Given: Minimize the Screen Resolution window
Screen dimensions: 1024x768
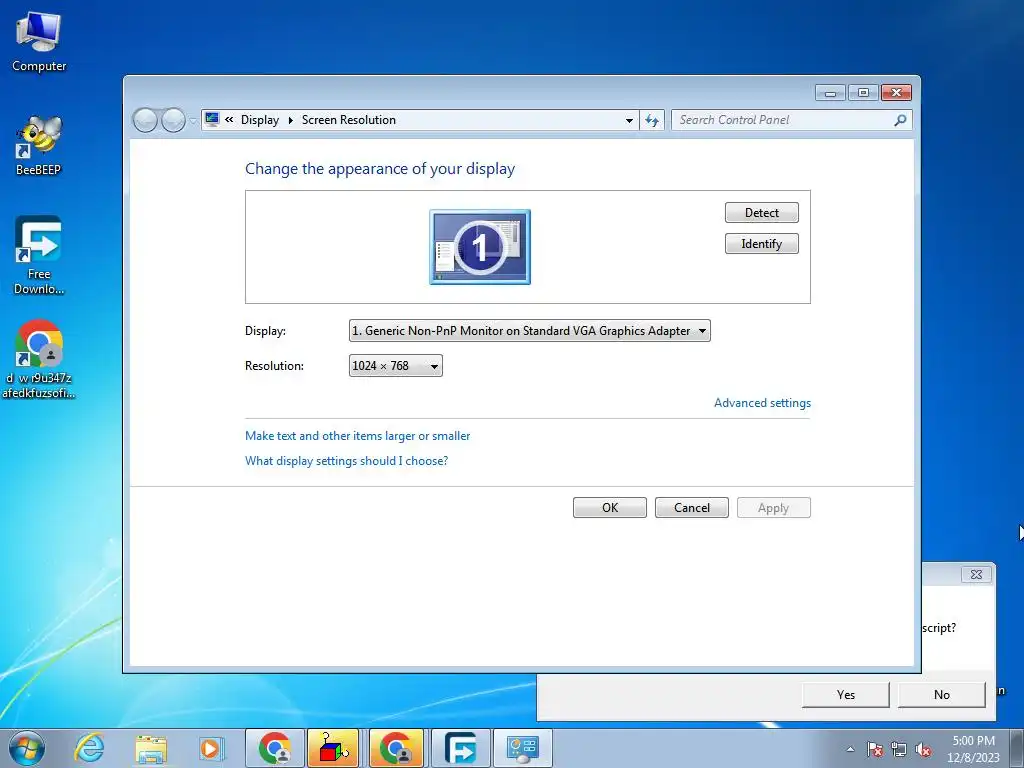Looking at the screenshot, I should coord(830,93).
